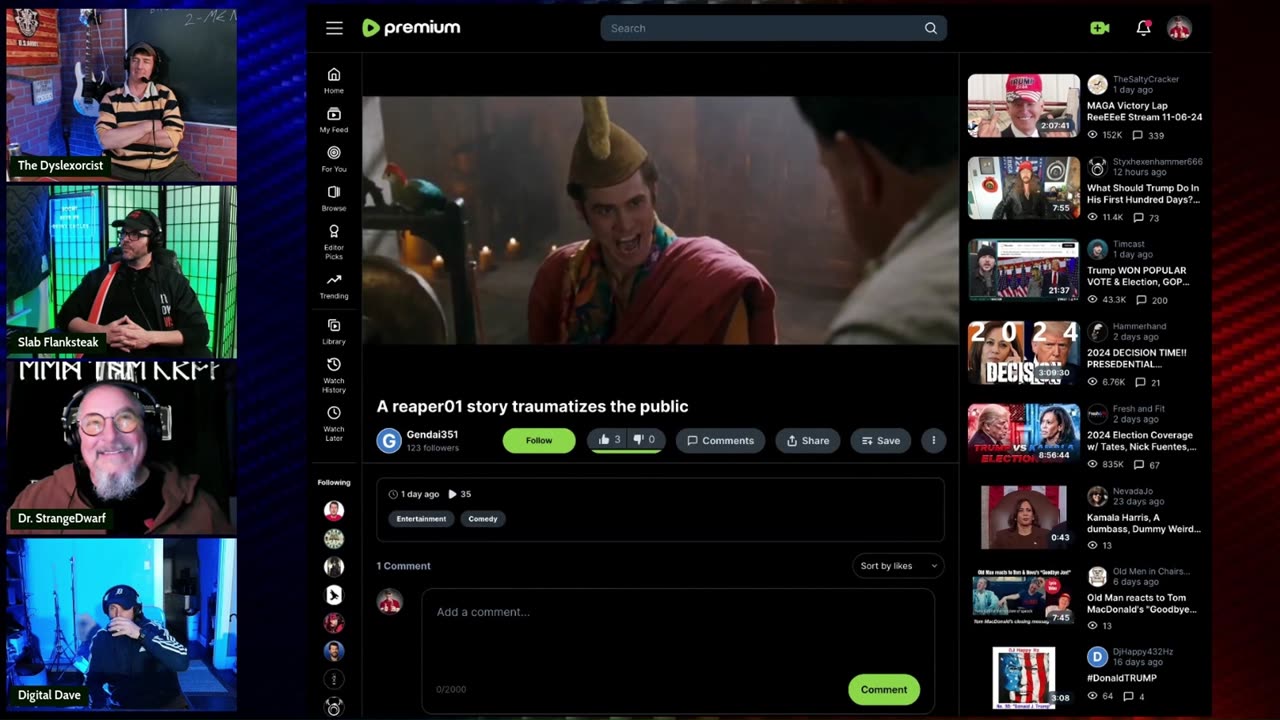Click NevadaJo channel avatar
The height and width of the screenshot is (720, 1280).
[x=1097, y=496]
